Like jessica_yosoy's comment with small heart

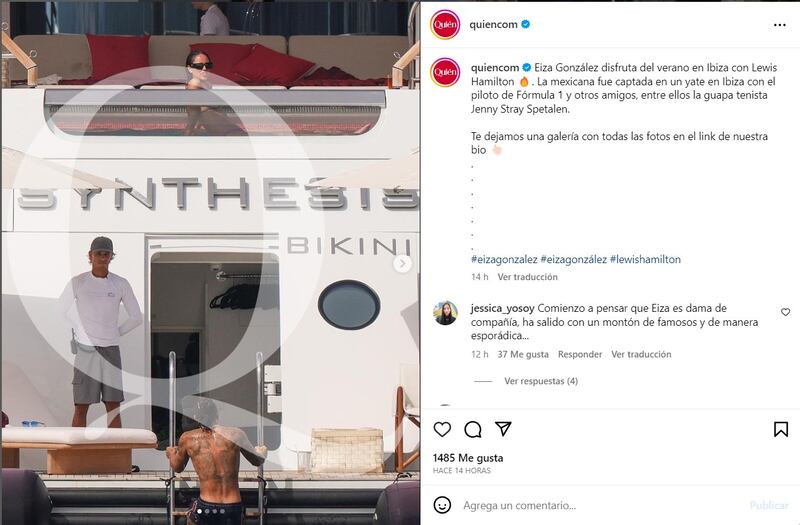[x=786, y=312]
